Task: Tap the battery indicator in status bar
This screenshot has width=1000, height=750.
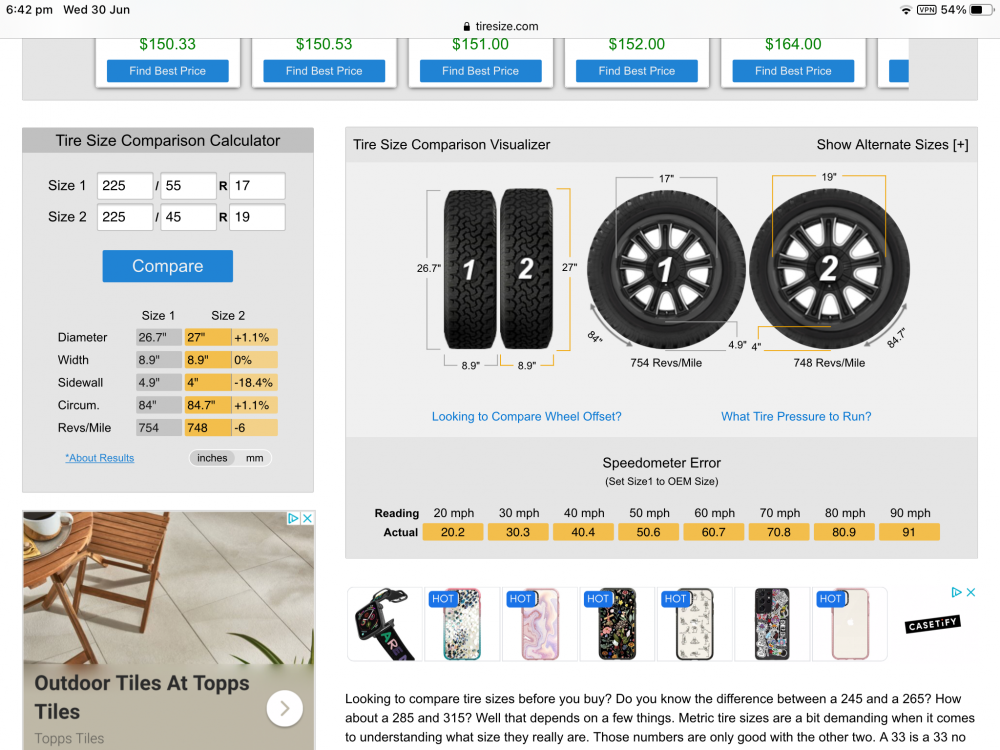Action: pos(981,10)
